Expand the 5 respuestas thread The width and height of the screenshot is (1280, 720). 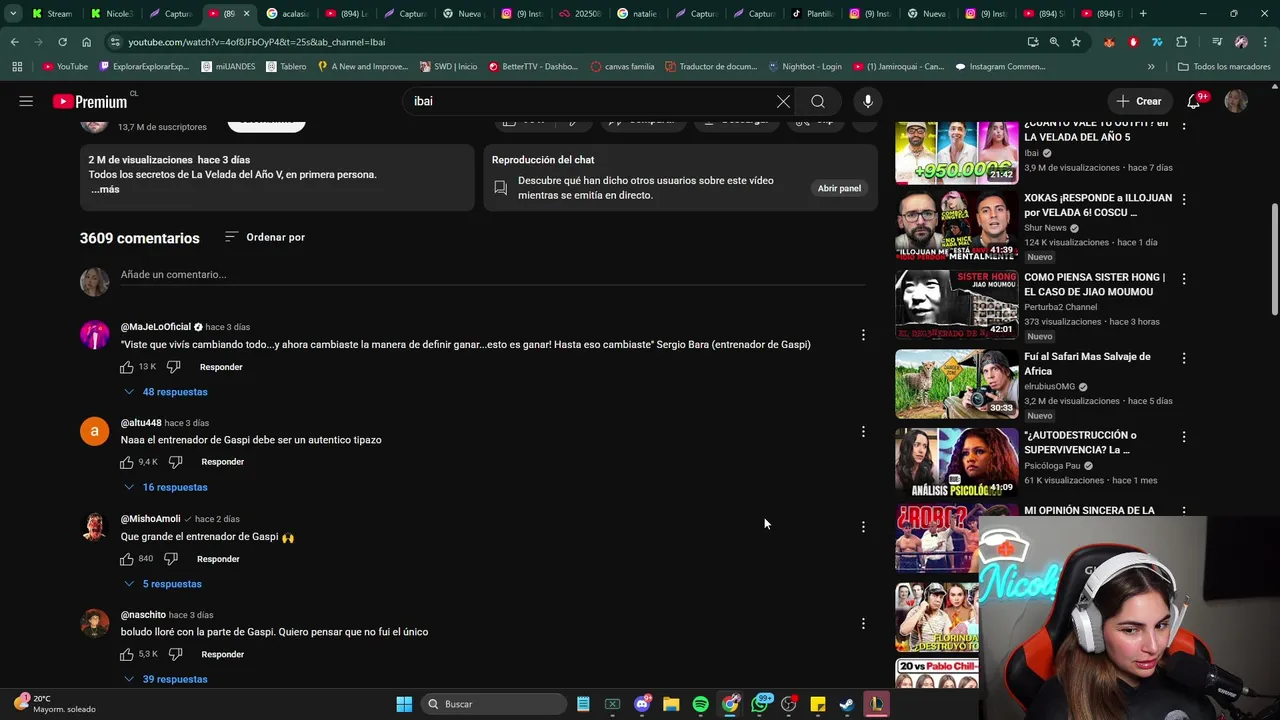163,584
